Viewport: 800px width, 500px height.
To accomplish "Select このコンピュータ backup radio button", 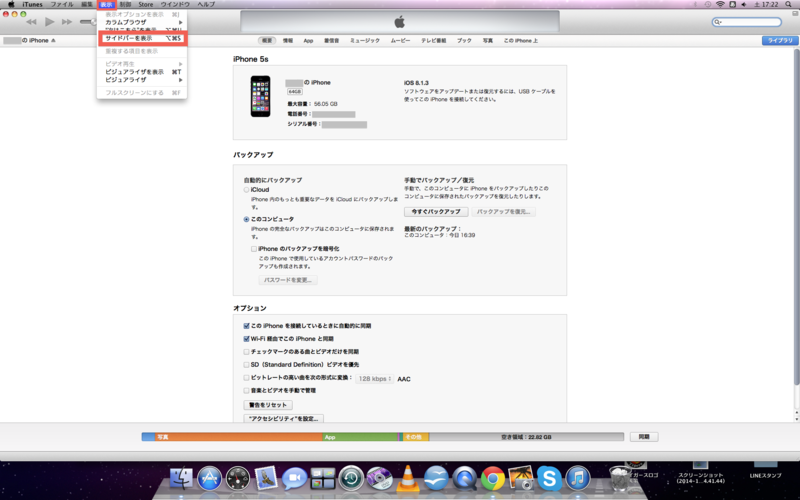I will coord(246,219).
